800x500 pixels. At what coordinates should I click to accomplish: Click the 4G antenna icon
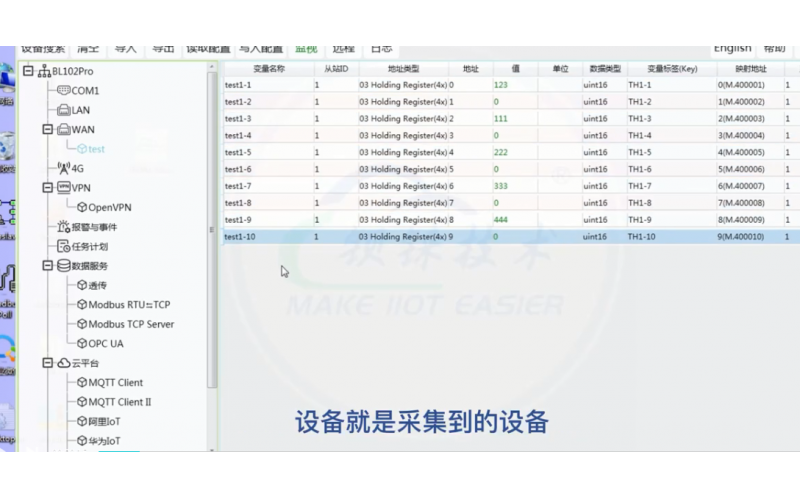[63, 169]
